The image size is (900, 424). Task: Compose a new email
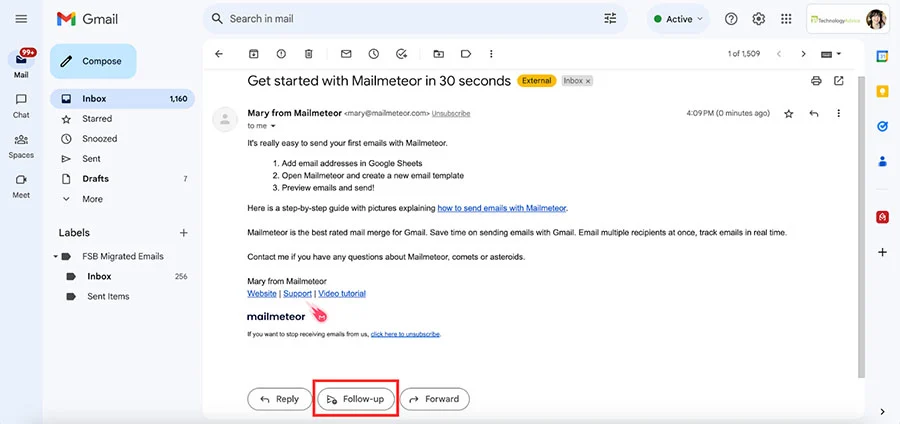[x=93, y=61]
